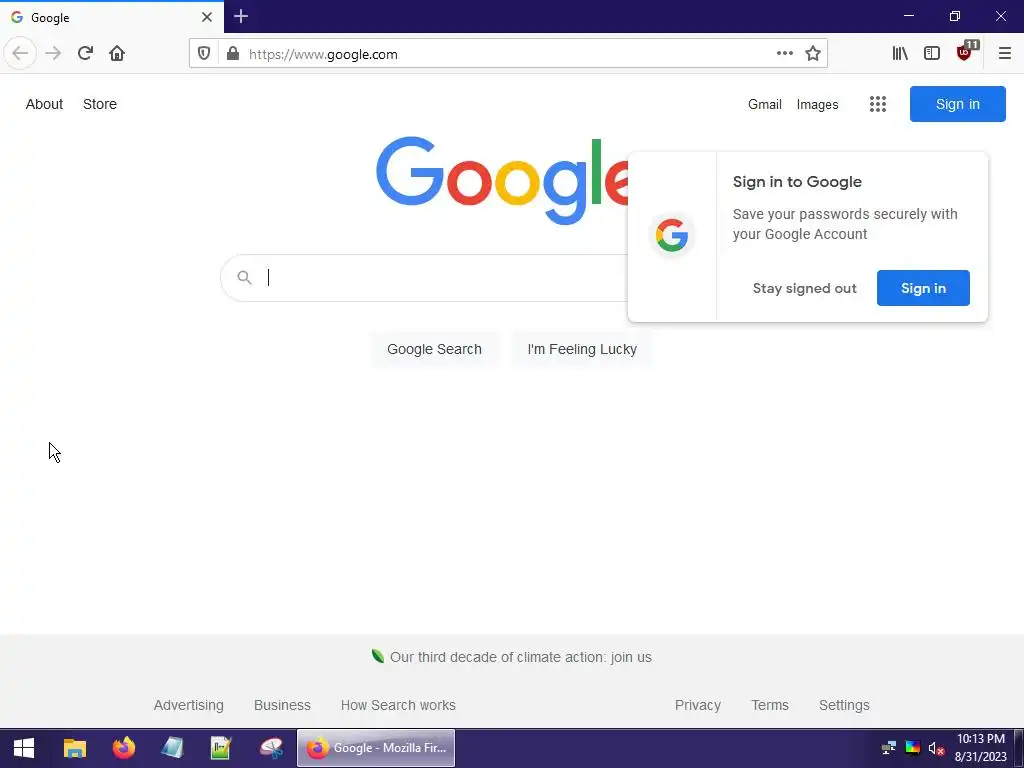This screenshot has width=1024, height=768.
Task: Bookmark this page with the star
Action: 812,54
